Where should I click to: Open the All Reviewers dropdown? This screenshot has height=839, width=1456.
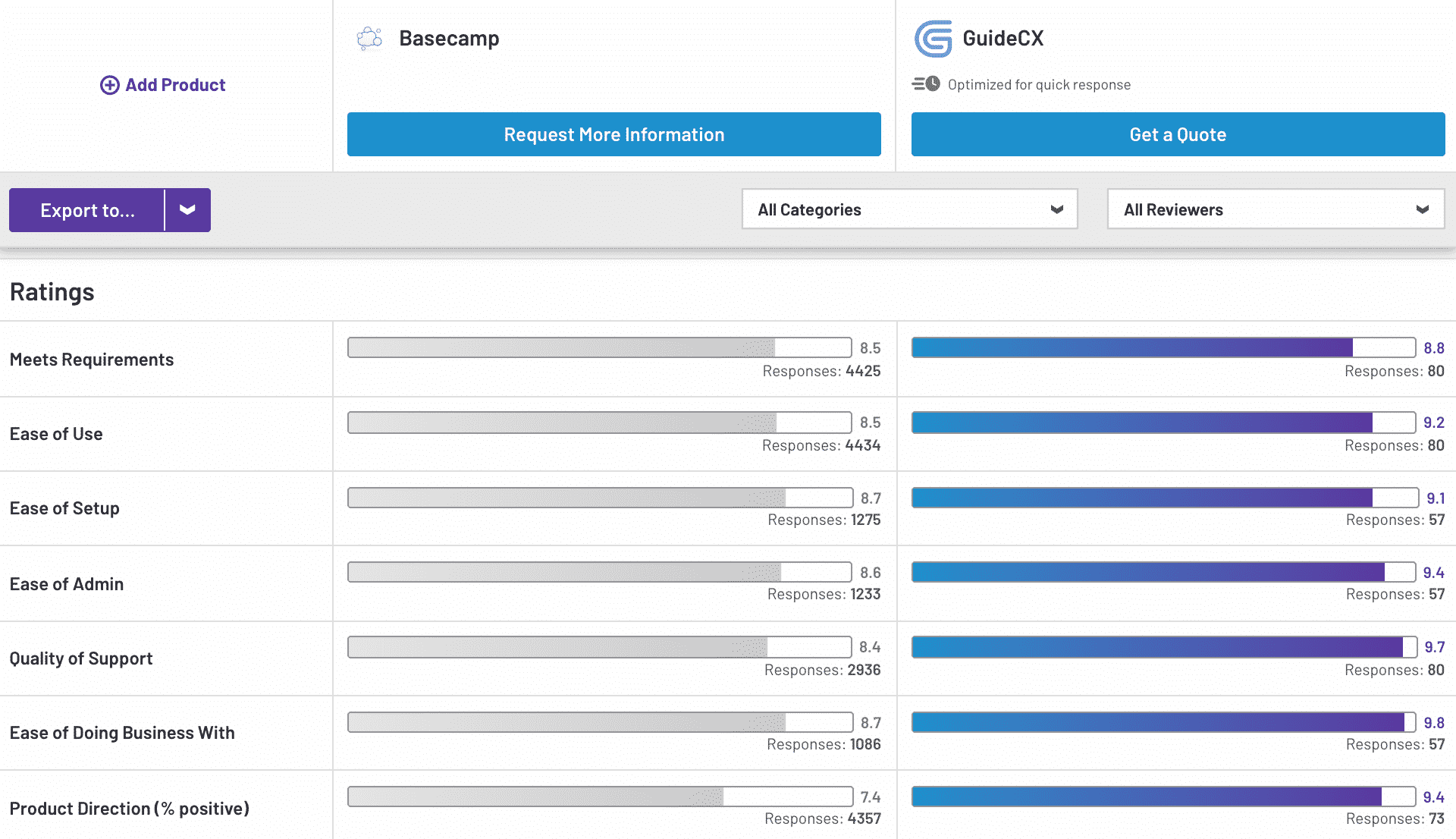click(x=1276, y=209)
